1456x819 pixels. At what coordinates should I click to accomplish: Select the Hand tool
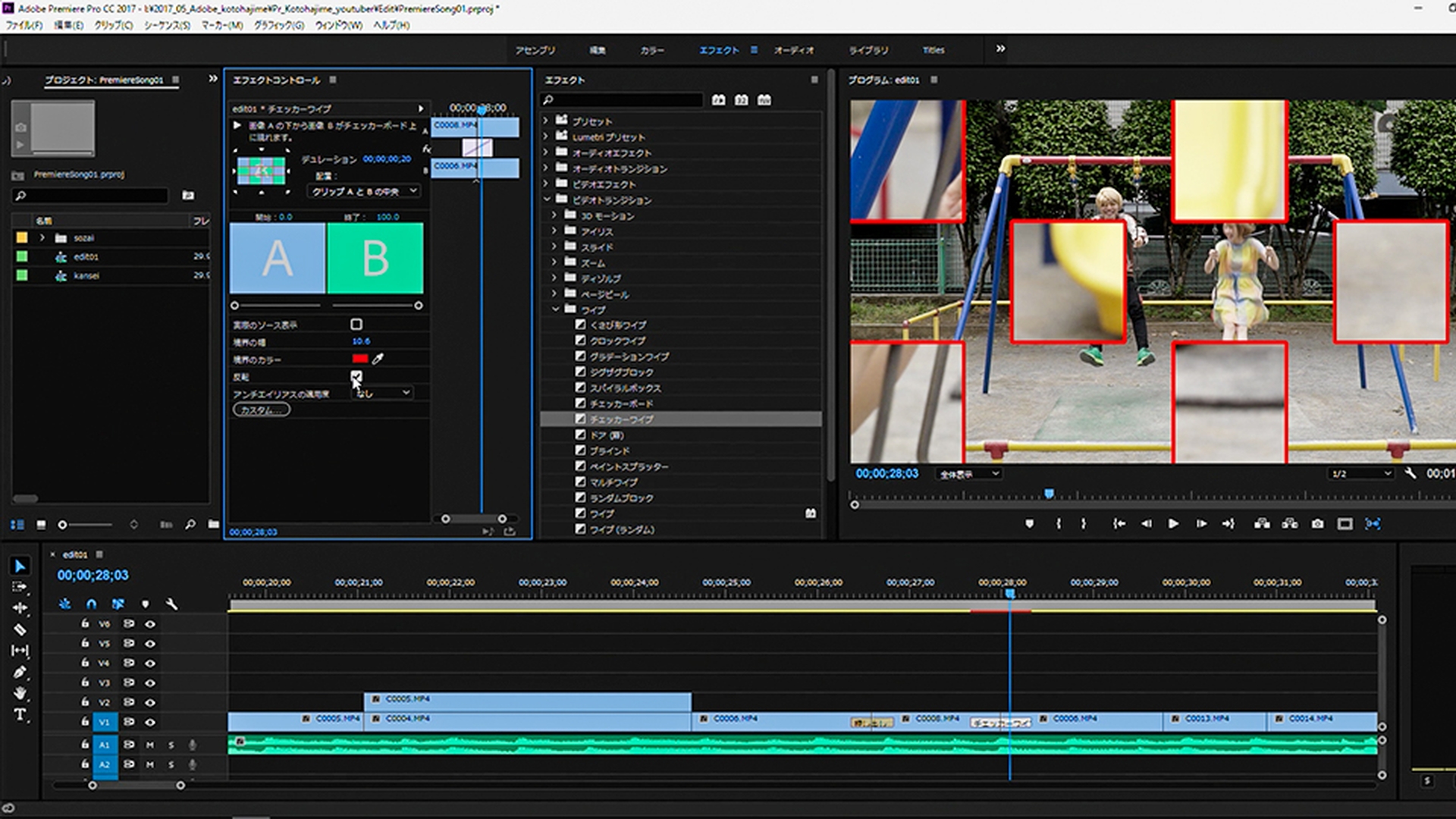pyautogui.click(x=20, y=693)
